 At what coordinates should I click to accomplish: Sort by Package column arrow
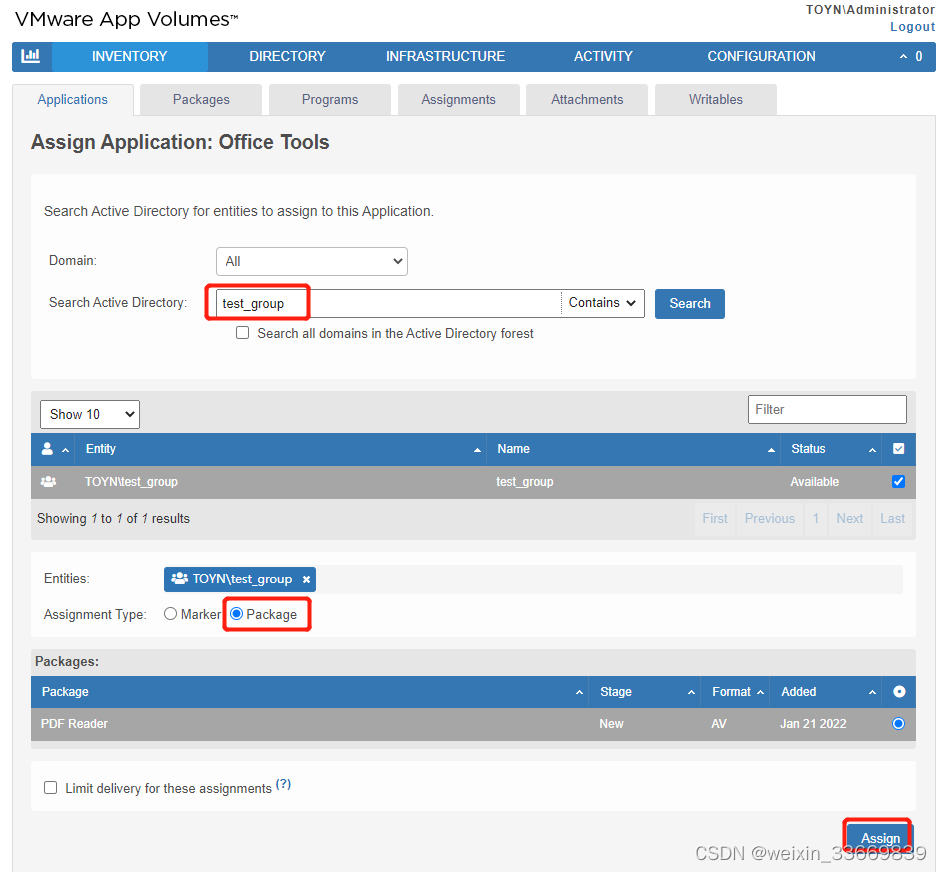pos(579,692)
